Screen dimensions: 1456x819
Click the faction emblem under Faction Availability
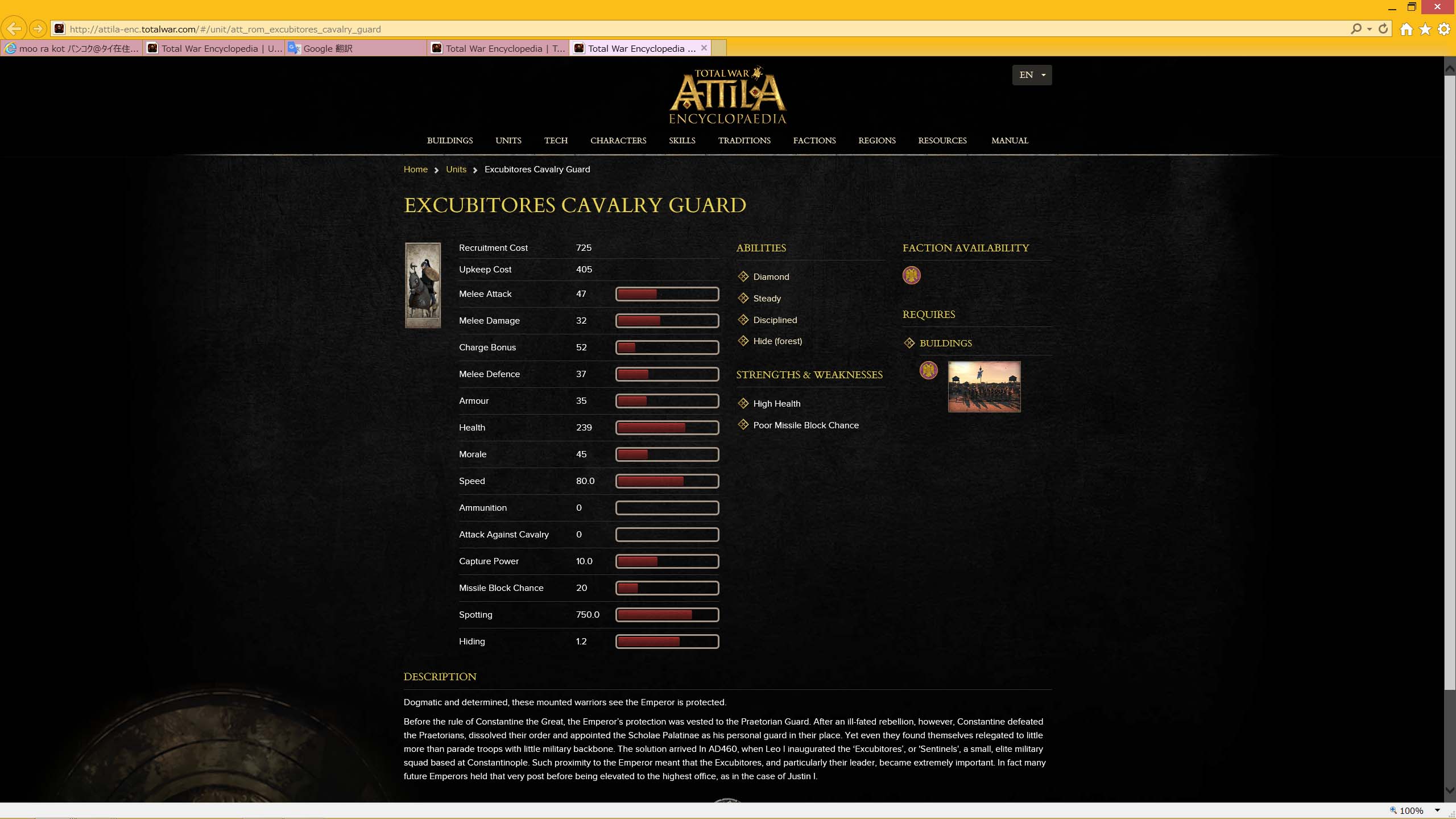coord(912,275)
